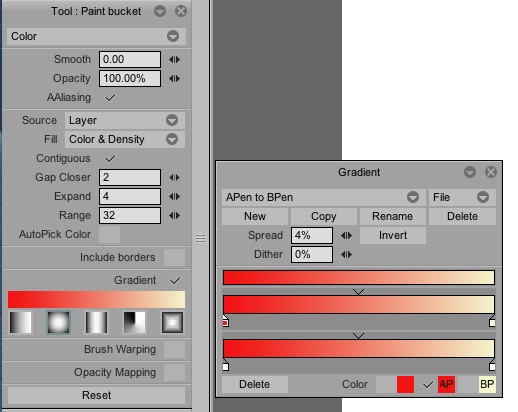Image resolution: width=518 pixels, height=412 pixels.
Task: Click the Gap Closer input field
Action: tap(130, 177)
